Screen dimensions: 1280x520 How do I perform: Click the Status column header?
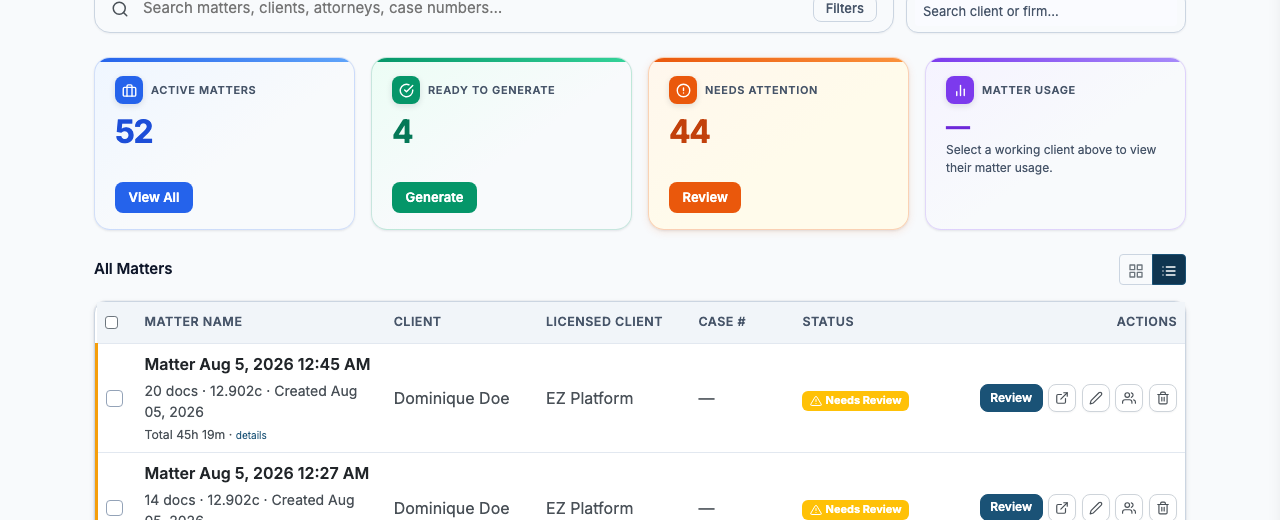[x=828, y=322]
